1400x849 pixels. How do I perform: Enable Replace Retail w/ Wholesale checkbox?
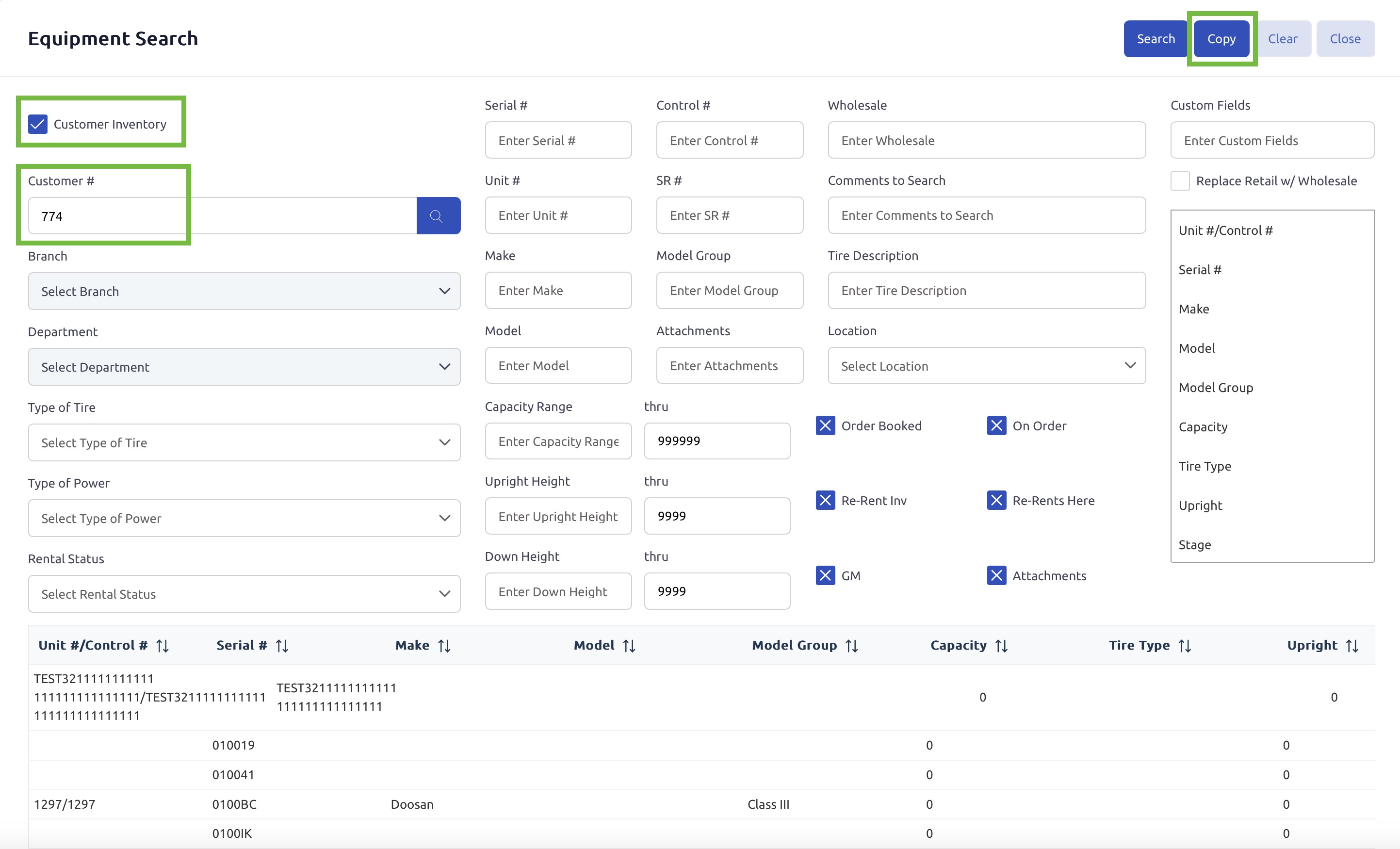[x=1180, y=180]
